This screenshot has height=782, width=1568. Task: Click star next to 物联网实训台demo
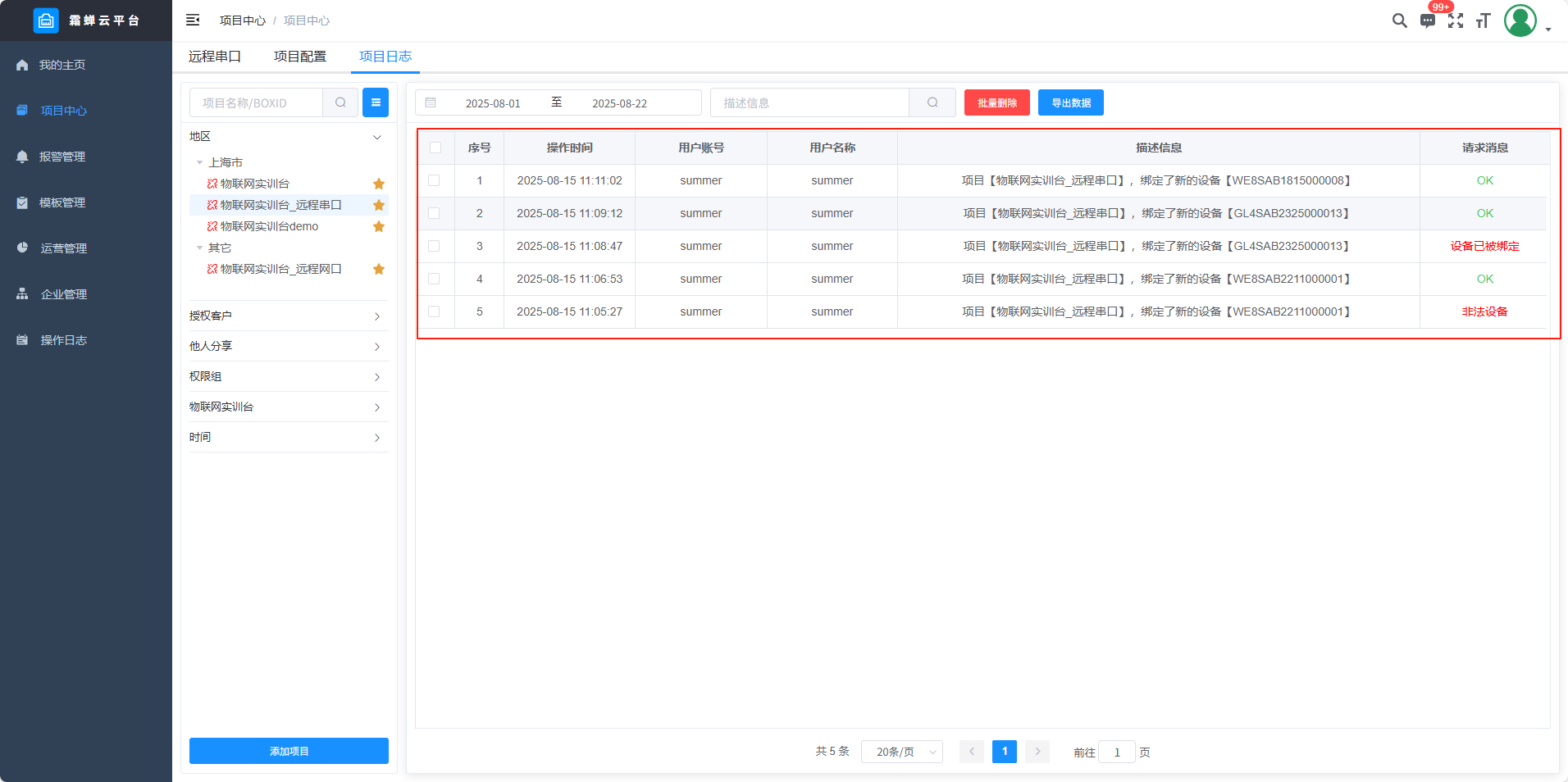(x=379, y=226)
